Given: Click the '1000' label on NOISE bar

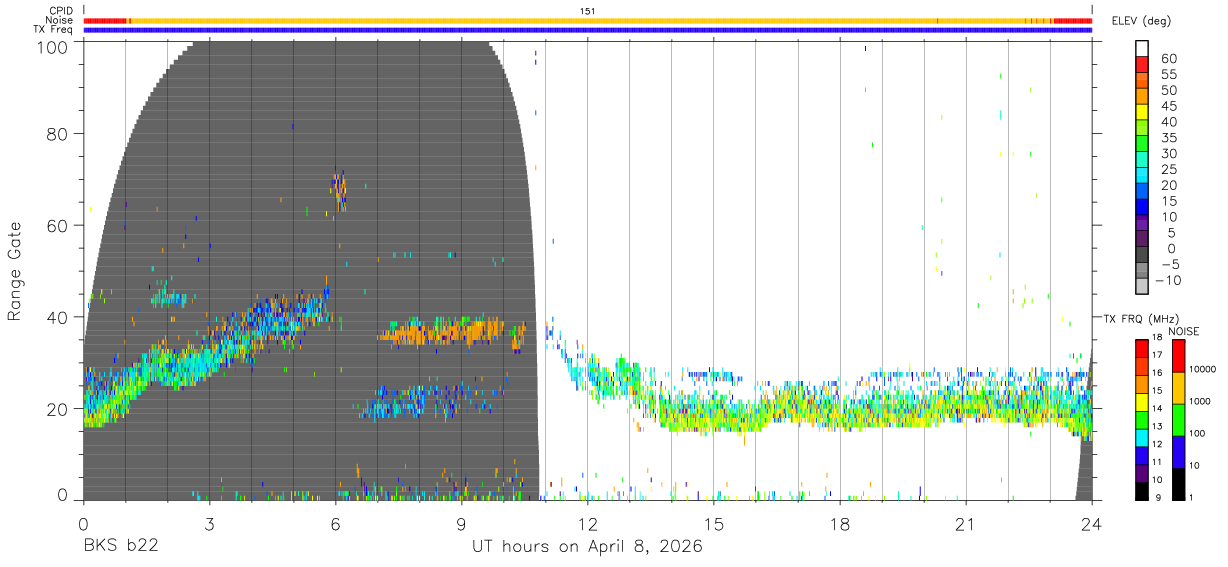Looking at the screenshot, I should [1198, 400].
